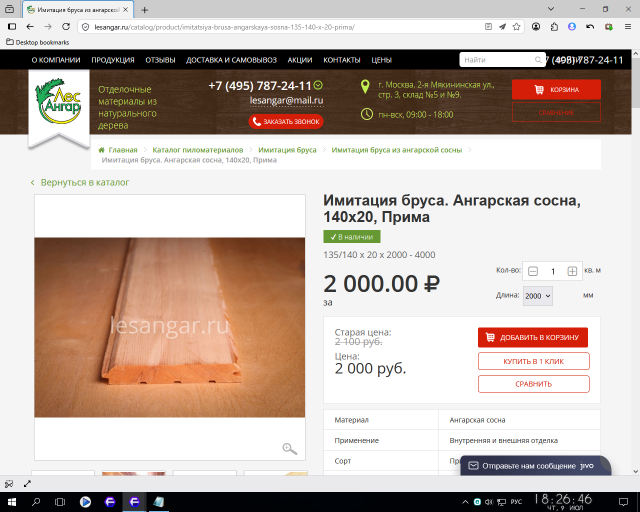The width and height of the screenshot is (640, 512).
Task: Click the blue play-arrow taskbar app
Action: pos(85,501)
